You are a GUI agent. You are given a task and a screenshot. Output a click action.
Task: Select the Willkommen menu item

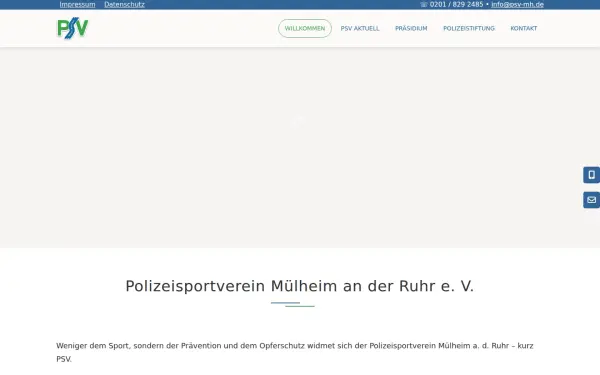click(305, 28)
